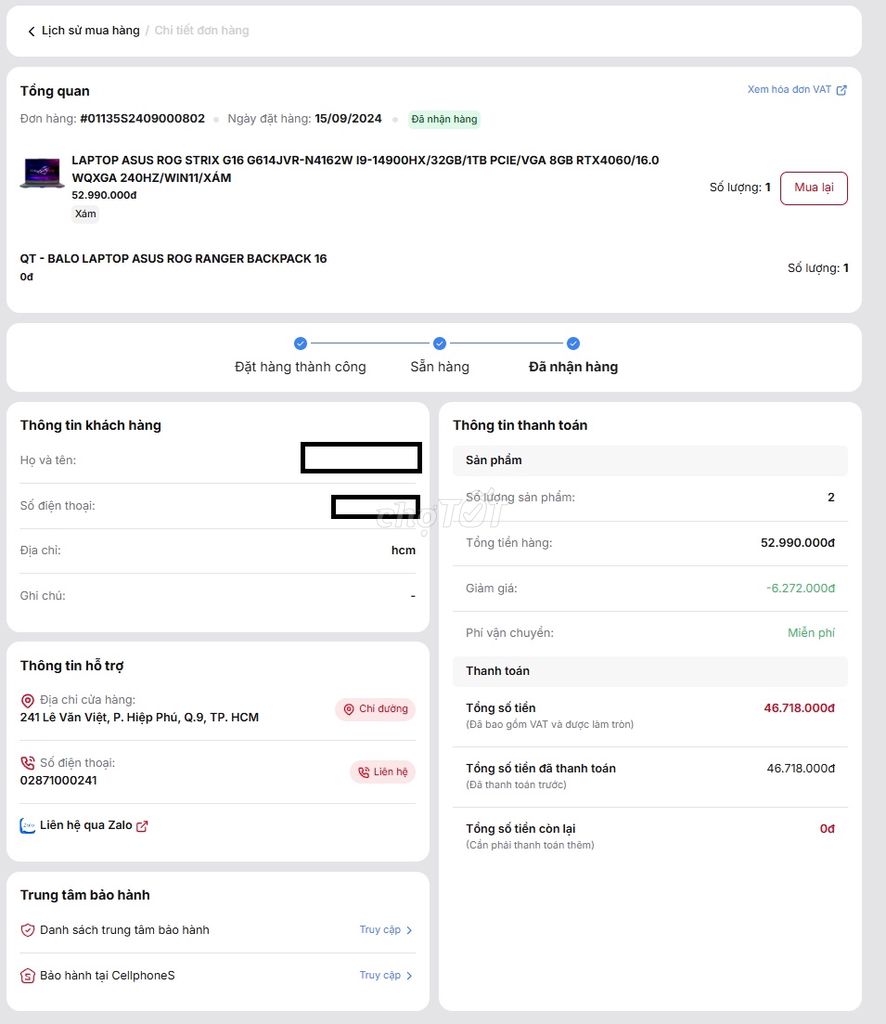Click Tổng tiền hàng value 52.990.000đ
This screenshot has width=886, height=1024.
[797, 543]
